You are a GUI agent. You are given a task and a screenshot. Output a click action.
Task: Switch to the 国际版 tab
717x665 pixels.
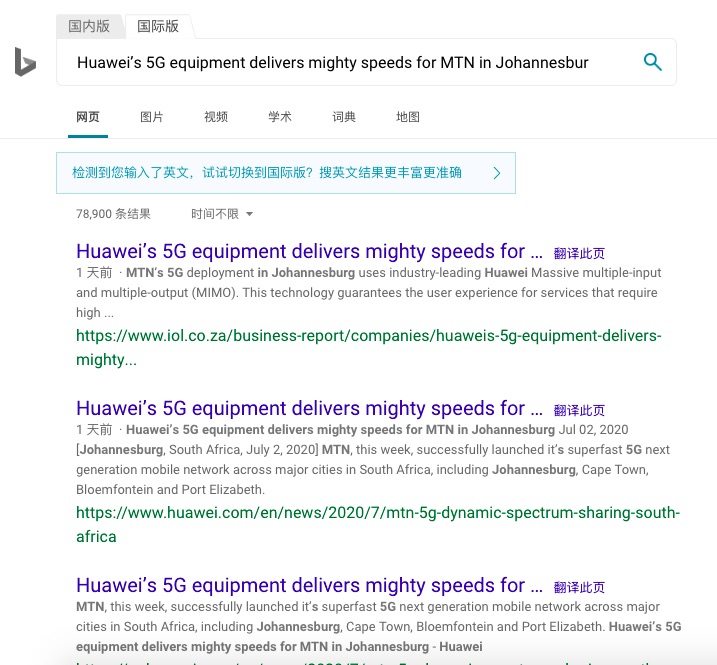coord(158,26)
